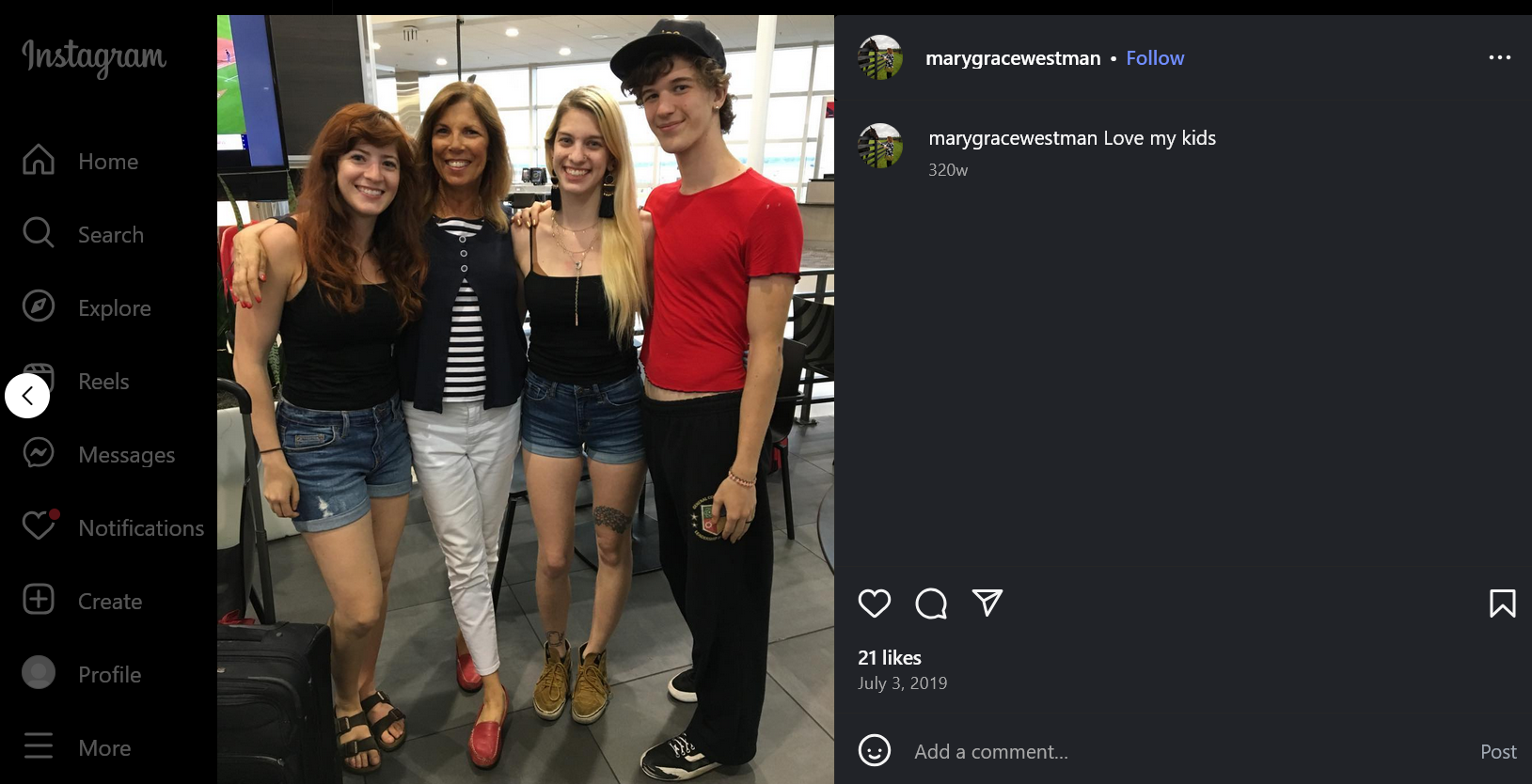Go to previous post with left arrow
The height and width of the screenshot is (784, 1532).
27,396
